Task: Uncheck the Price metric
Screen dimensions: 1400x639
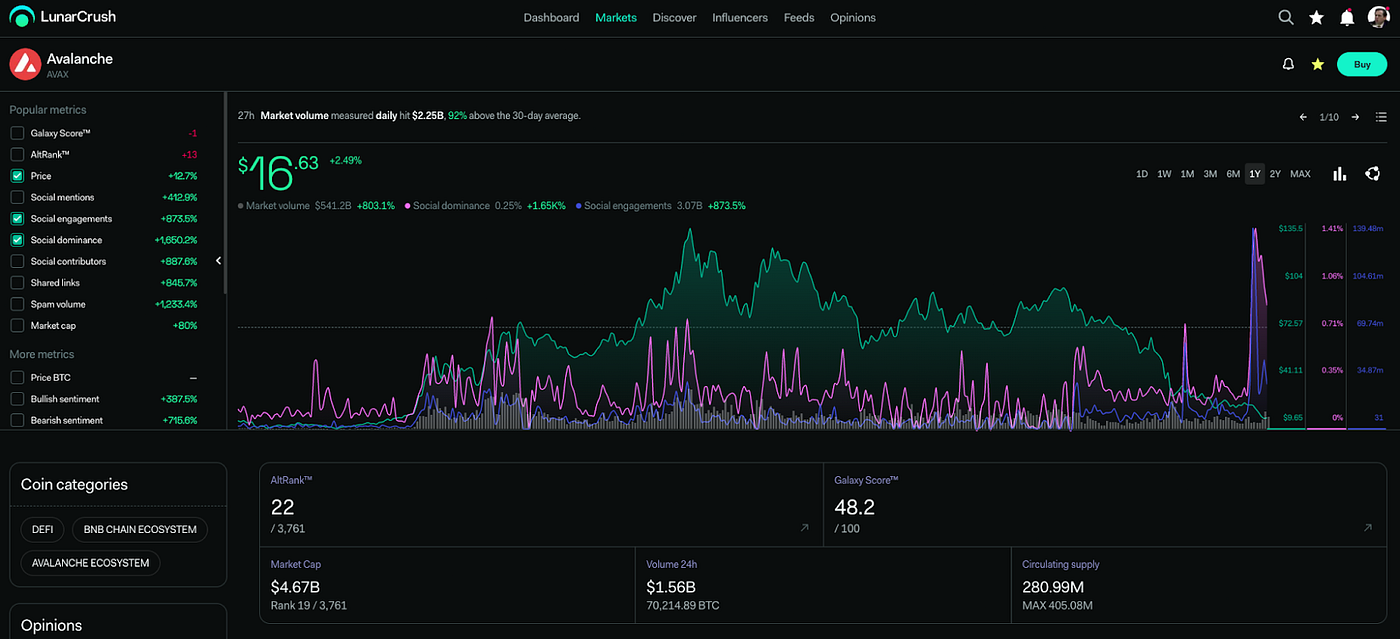Action: 17,176
